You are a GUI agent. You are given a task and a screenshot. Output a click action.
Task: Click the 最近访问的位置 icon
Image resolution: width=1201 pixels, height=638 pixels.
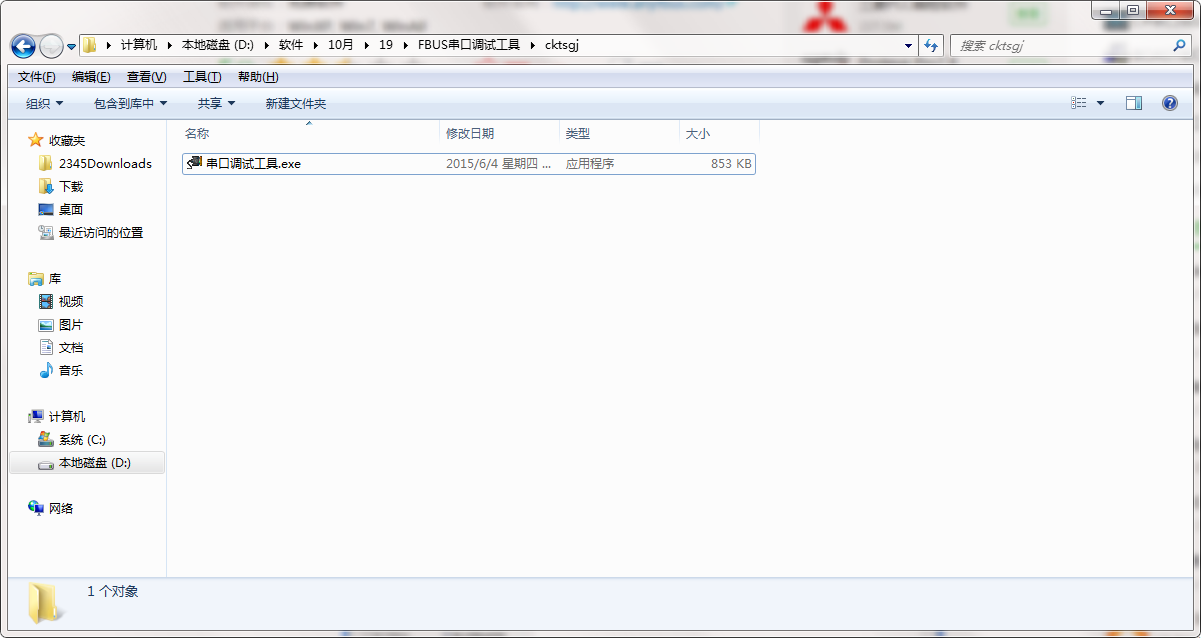coord(45,232)
